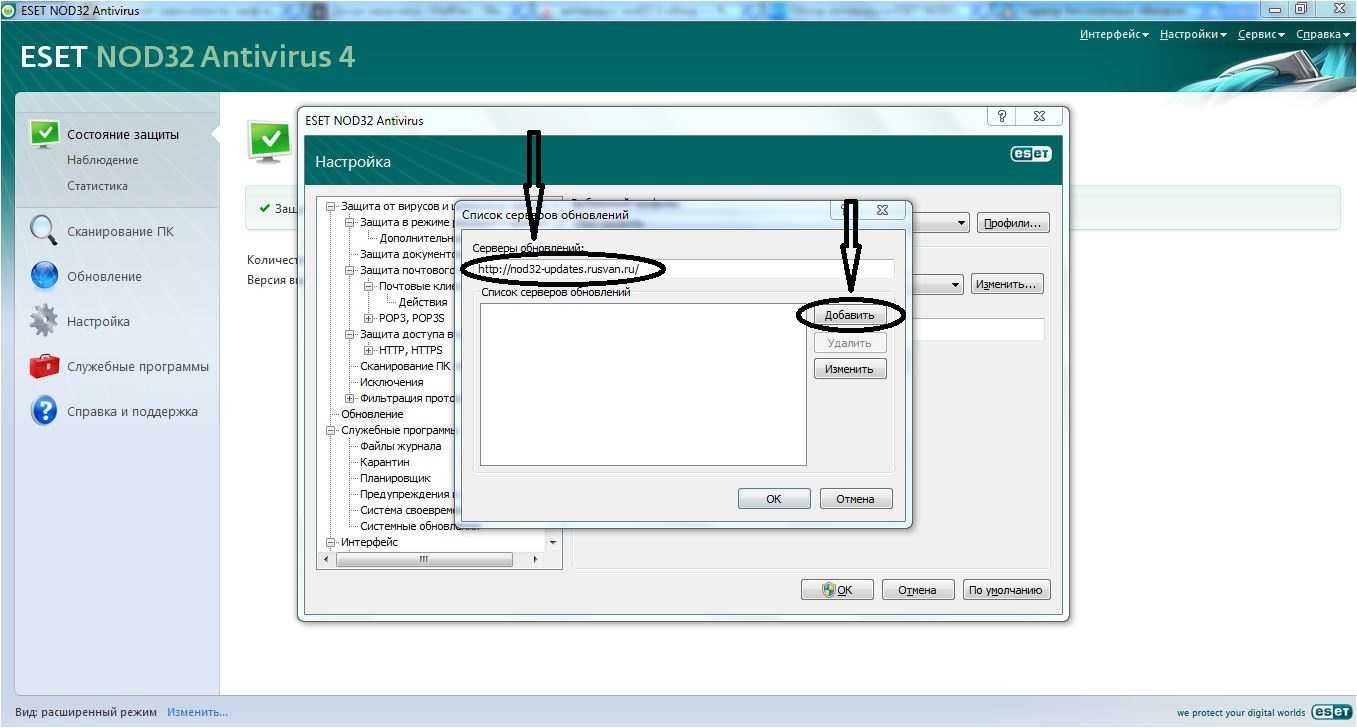Select Карантин in the settings tree
Screen dimensions: 1357x728
tap(384, 462)
